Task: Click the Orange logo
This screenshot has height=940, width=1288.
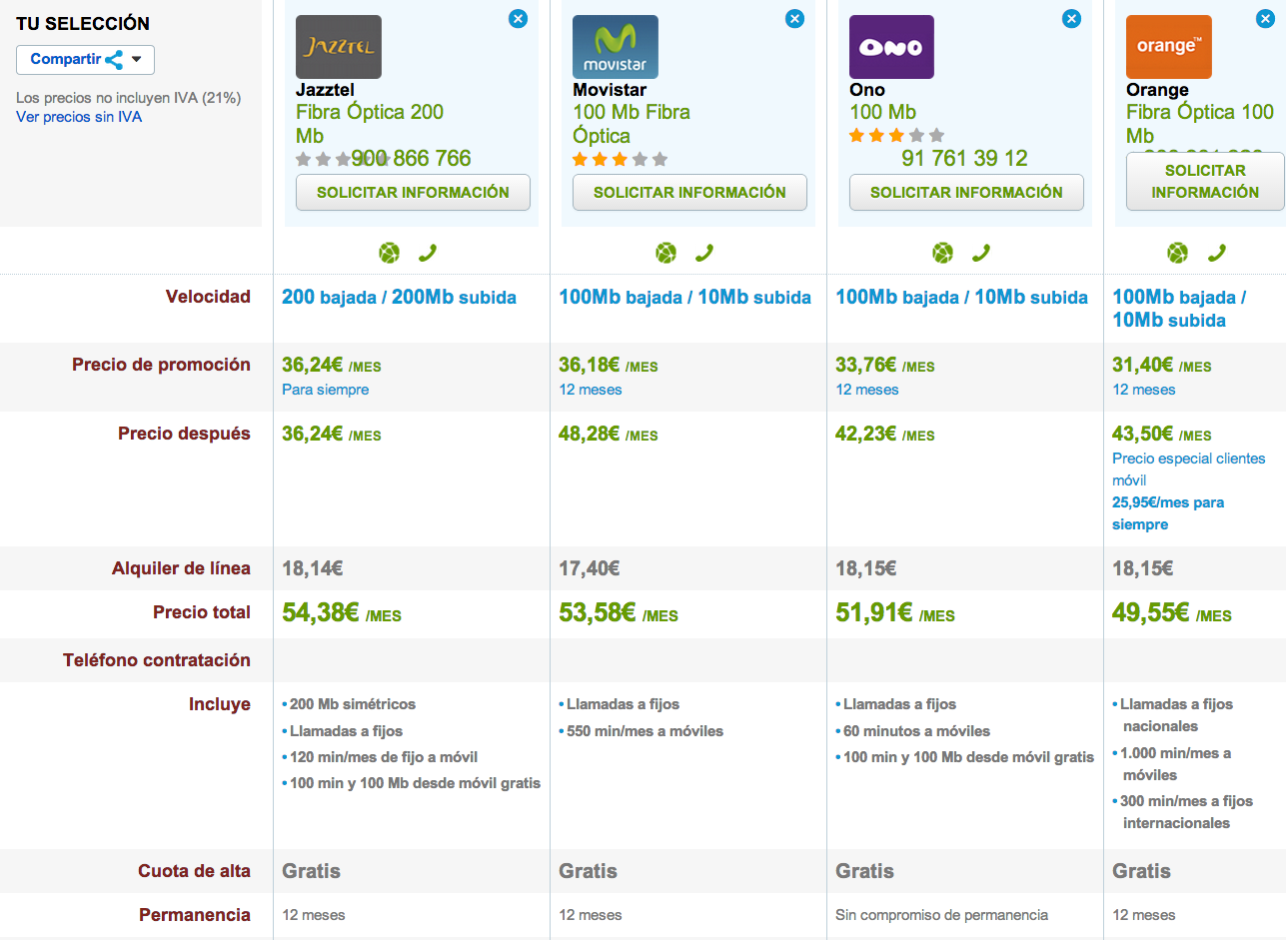Action: 1169,47
